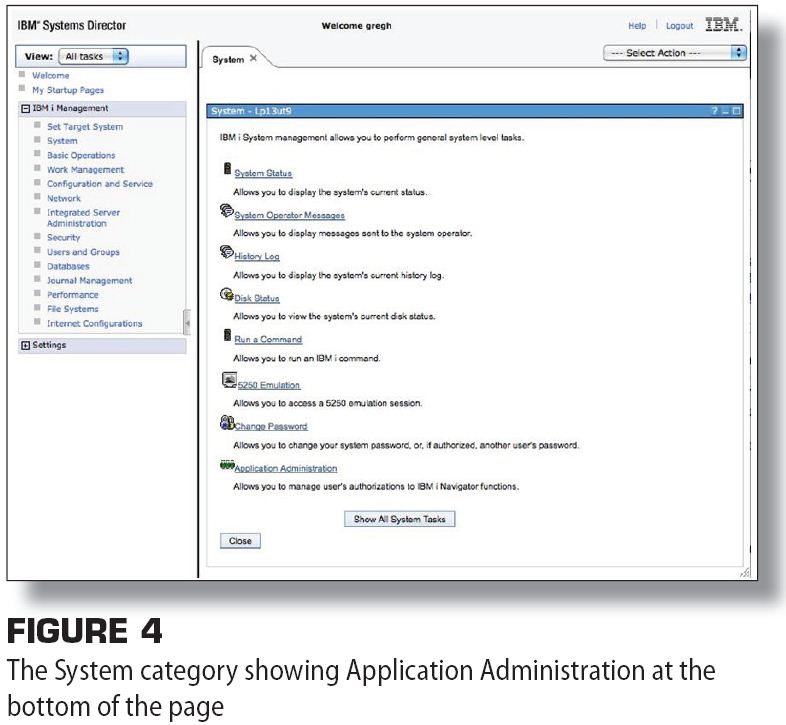Image resolution: width=786 pixels, height=725 pixels.
Task: Select Set Target System
Action: coord(85,127)
